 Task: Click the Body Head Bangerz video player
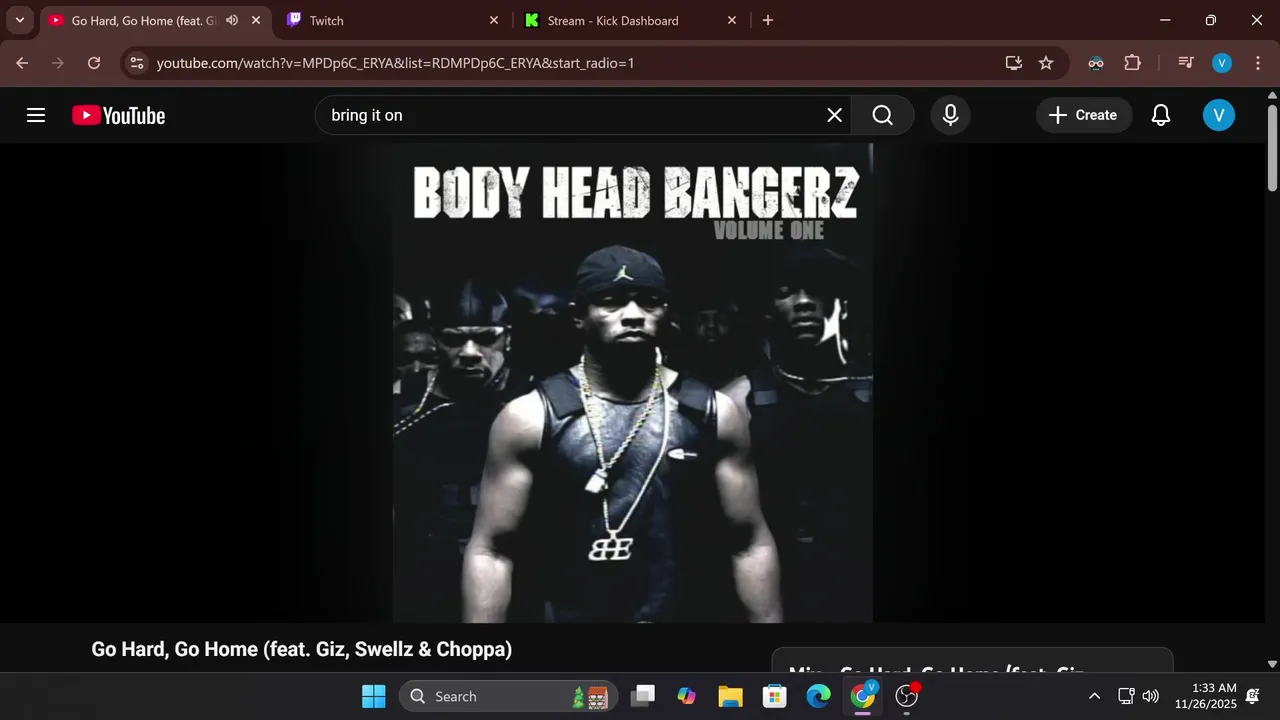[x=632, y=383]
